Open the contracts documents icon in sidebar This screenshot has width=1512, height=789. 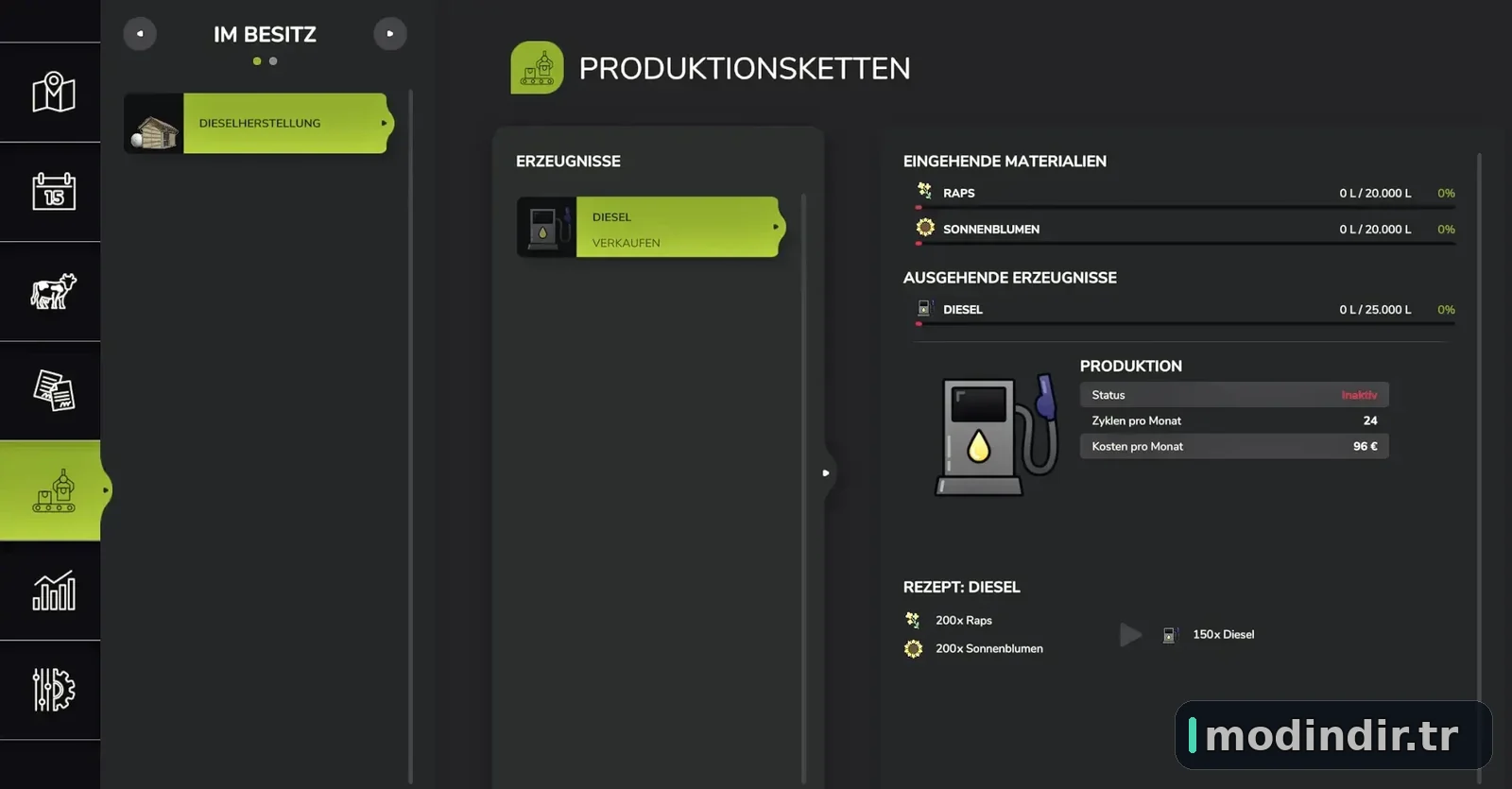[53, 390]
